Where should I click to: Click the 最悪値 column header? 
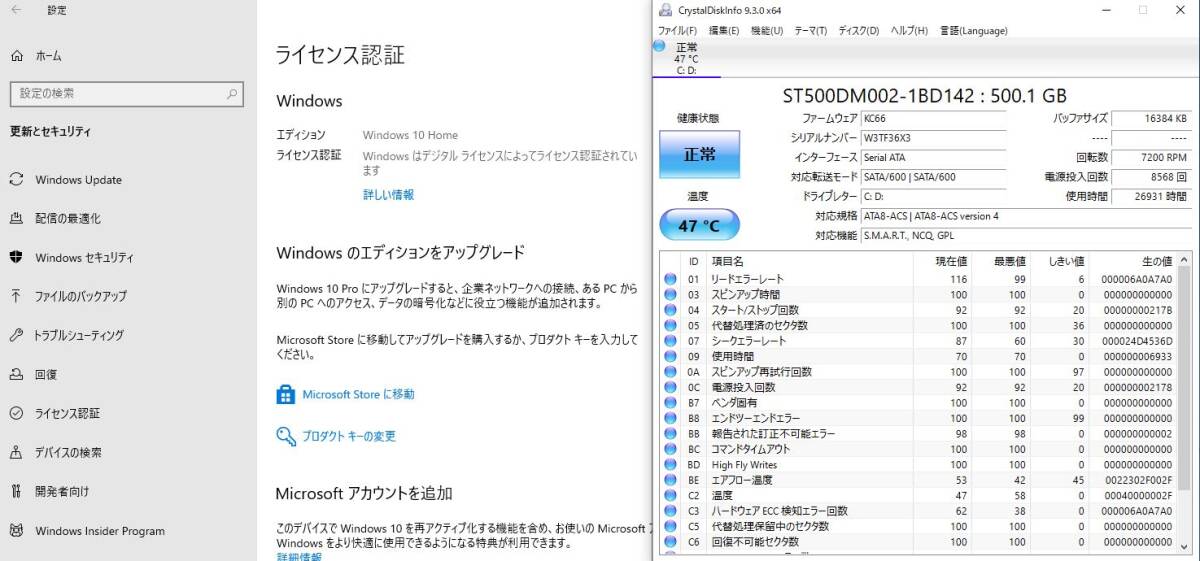1002,261
